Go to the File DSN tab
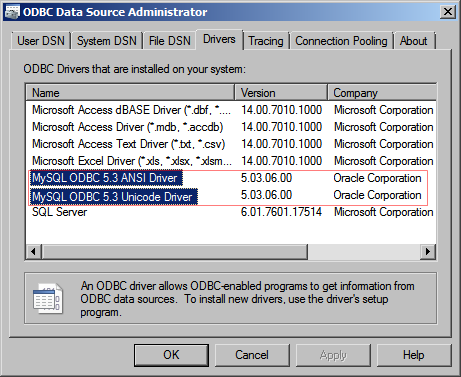This screenshot has width=461, height=377. pos(169,41)
